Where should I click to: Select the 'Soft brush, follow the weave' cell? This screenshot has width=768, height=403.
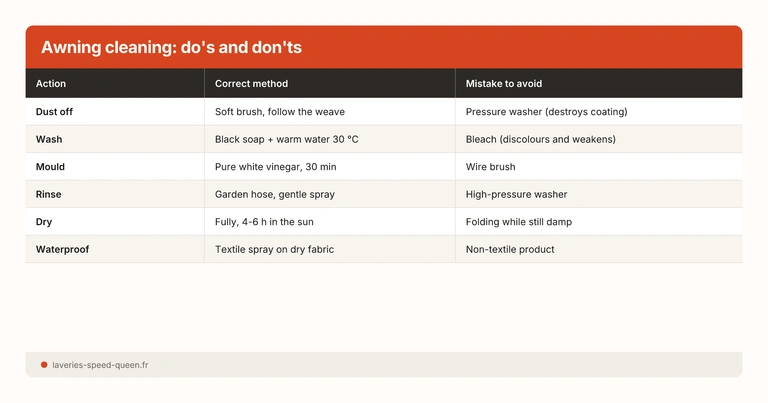pyautogui.click(x=280, y=112)
